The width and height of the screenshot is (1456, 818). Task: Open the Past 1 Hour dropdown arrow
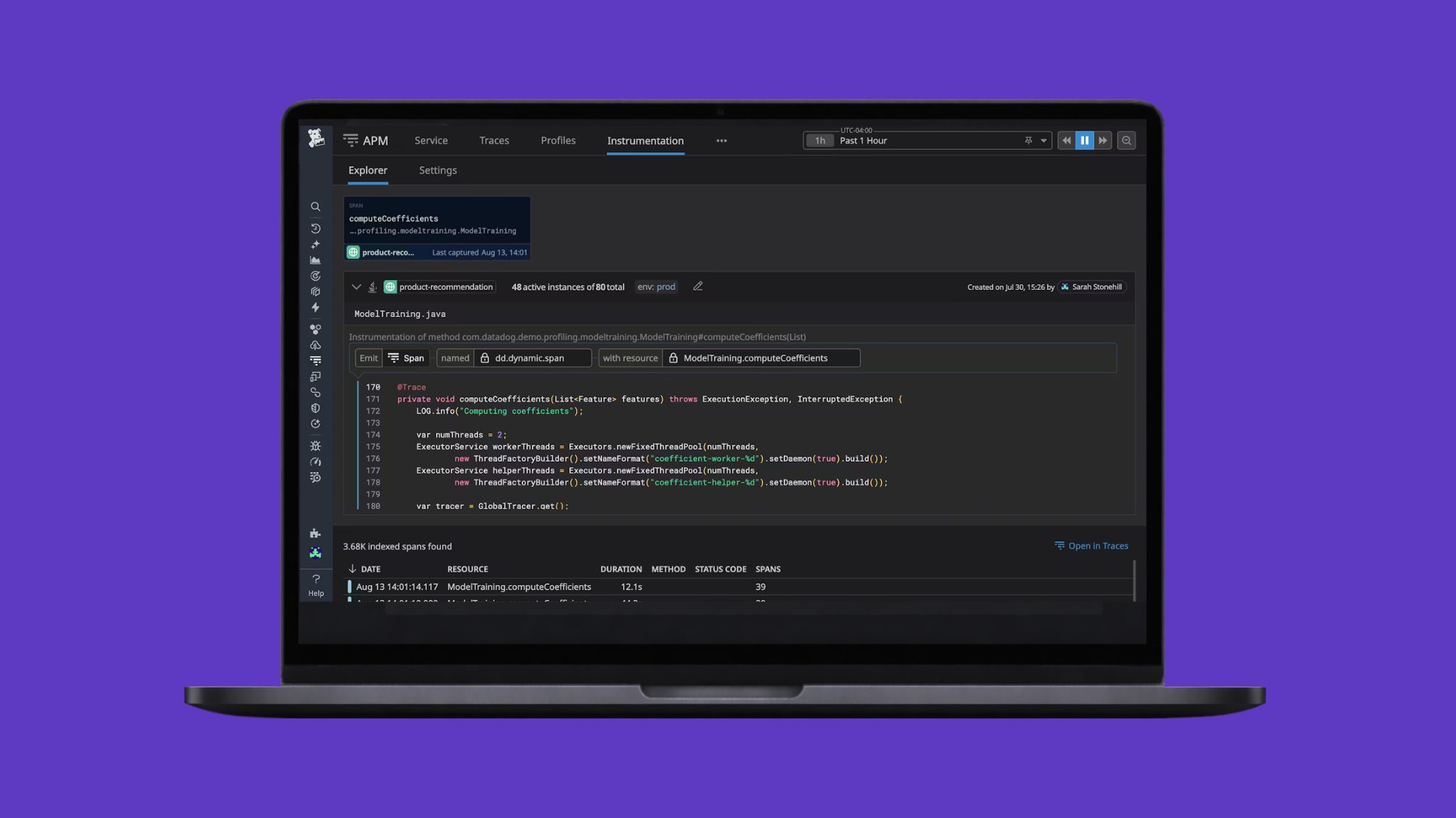(x=1044, y=141)
